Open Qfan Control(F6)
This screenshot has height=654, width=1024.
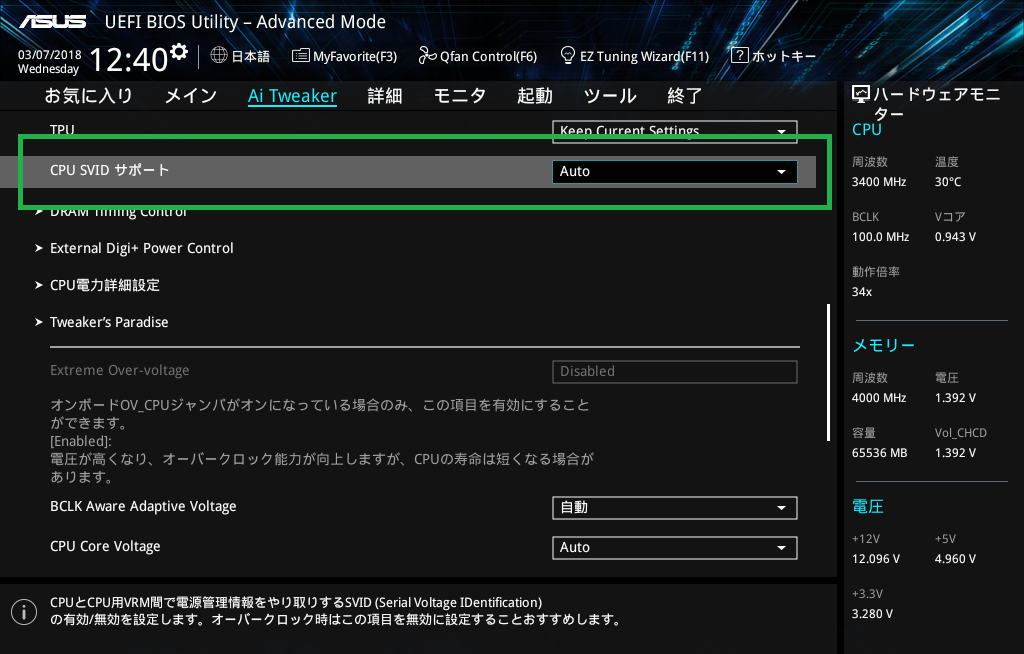[477, 56]
